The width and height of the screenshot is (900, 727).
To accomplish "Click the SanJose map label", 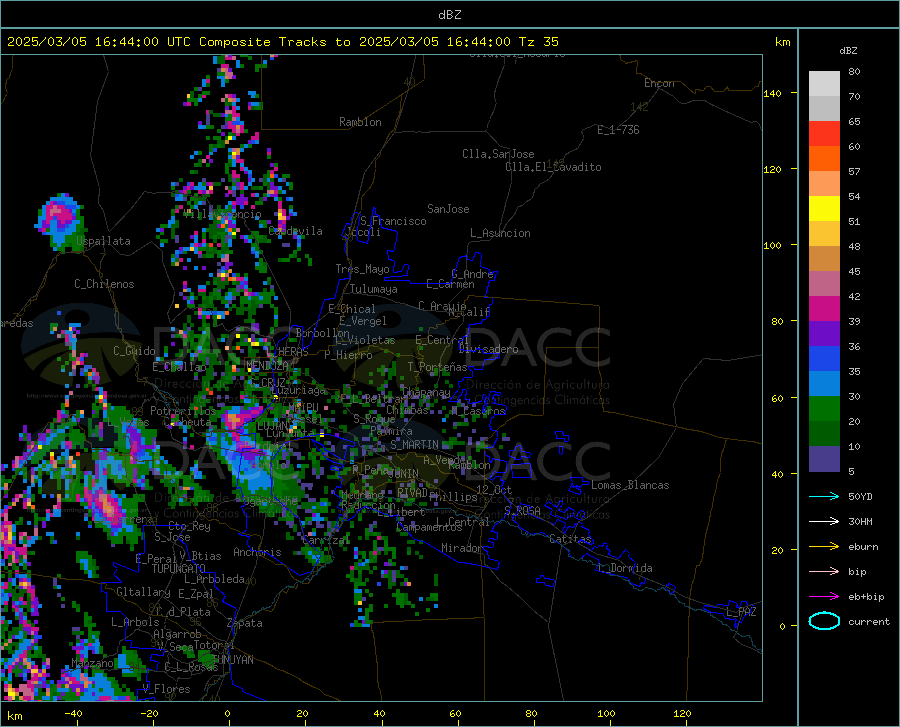I will [448, 209].
